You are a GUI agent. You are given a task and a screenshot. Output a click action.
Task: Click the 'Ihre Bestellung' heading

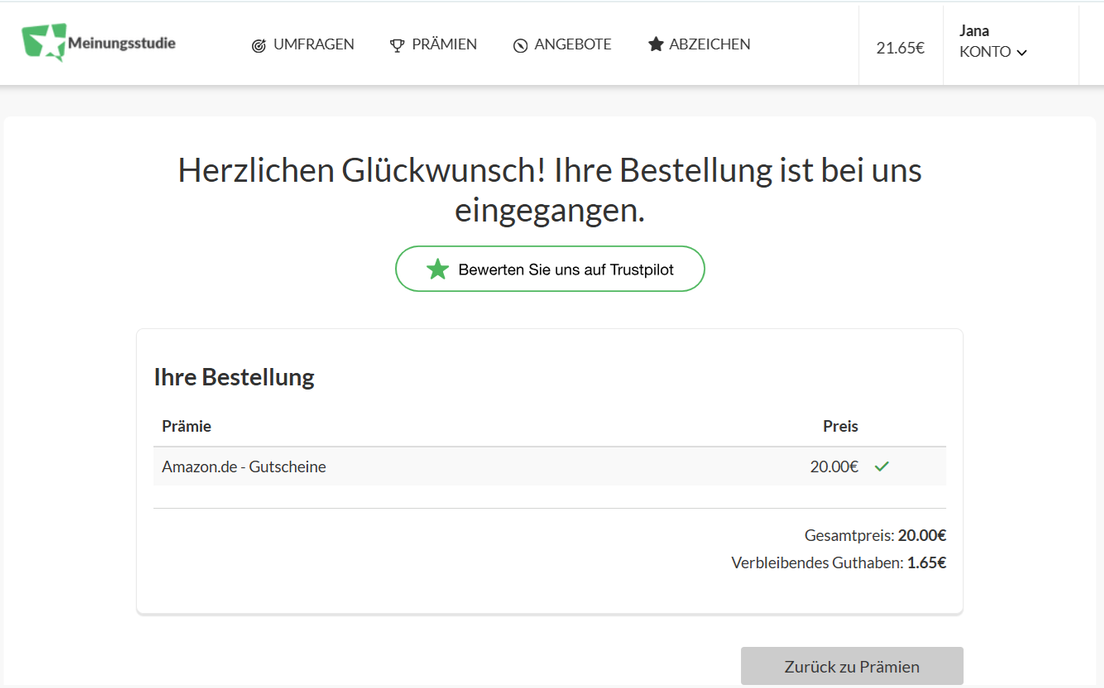click(x=234, y=377)
